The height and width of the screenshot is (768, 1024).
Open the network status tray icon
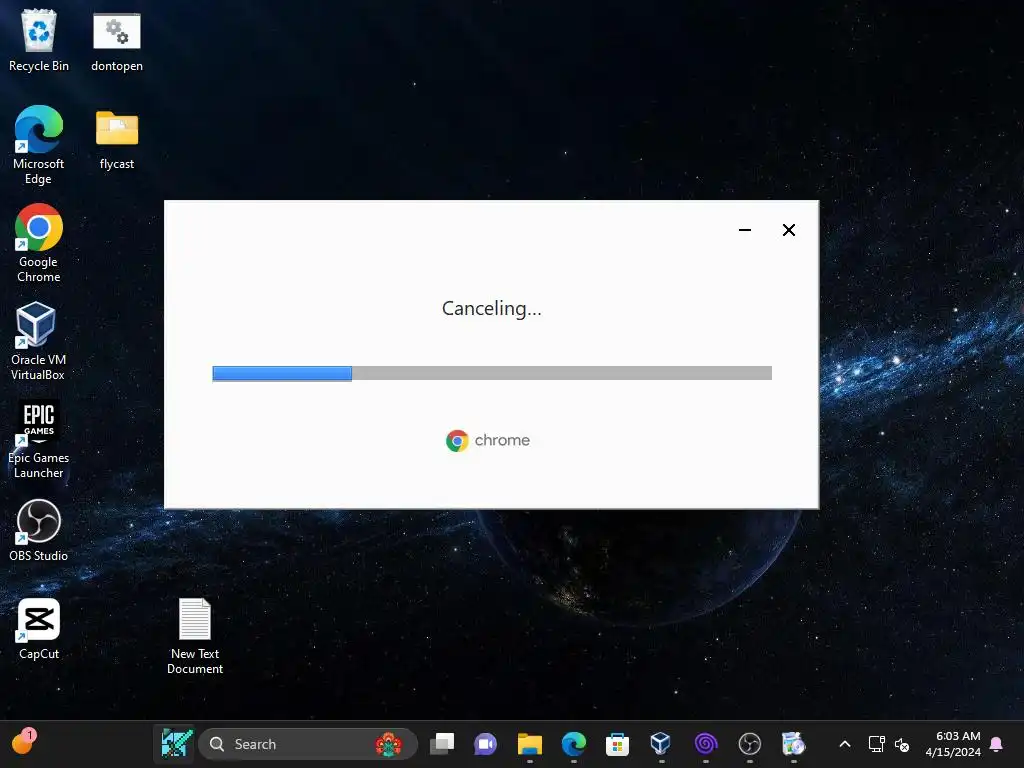876,744
